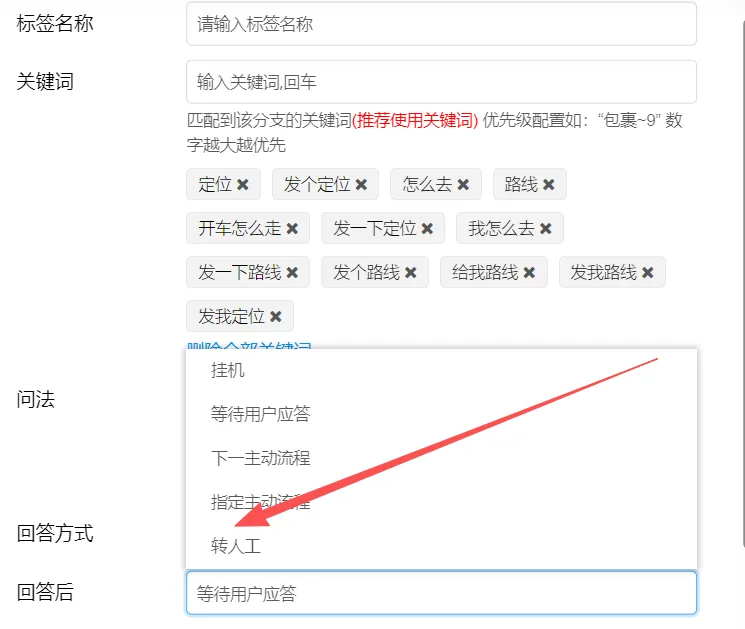Choose 挂机 from the dropdown list
745x629 pixels.
point(441,370)
